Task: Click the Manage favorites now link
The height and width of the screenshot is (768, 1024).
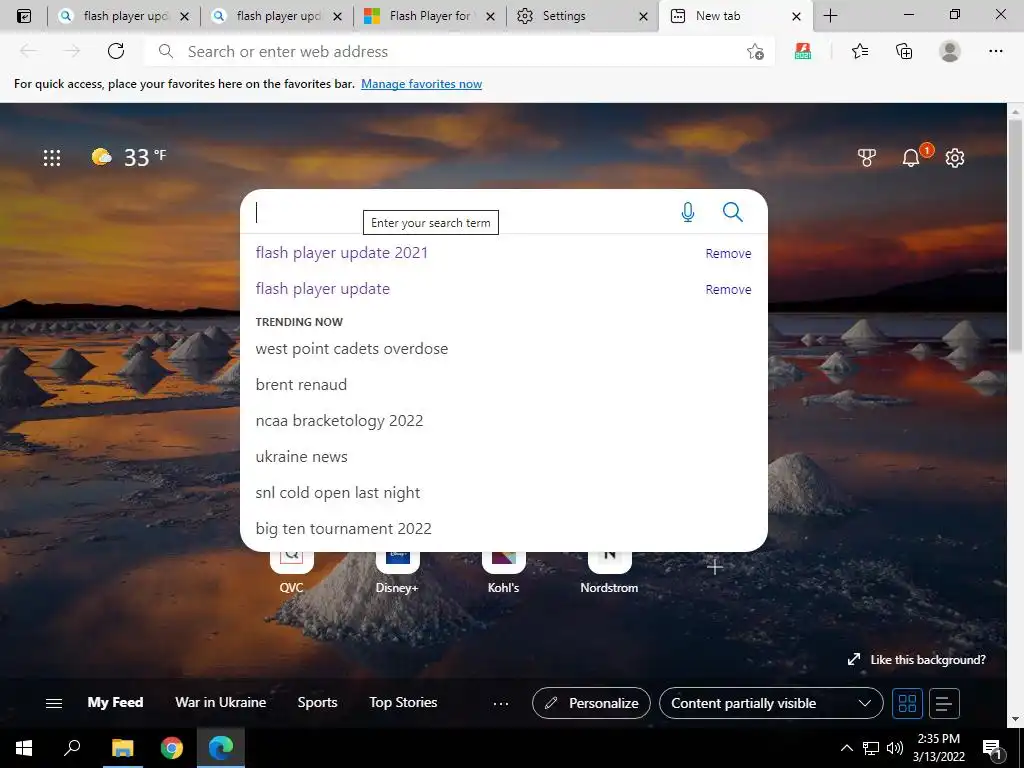Action: tap(421, 84)
